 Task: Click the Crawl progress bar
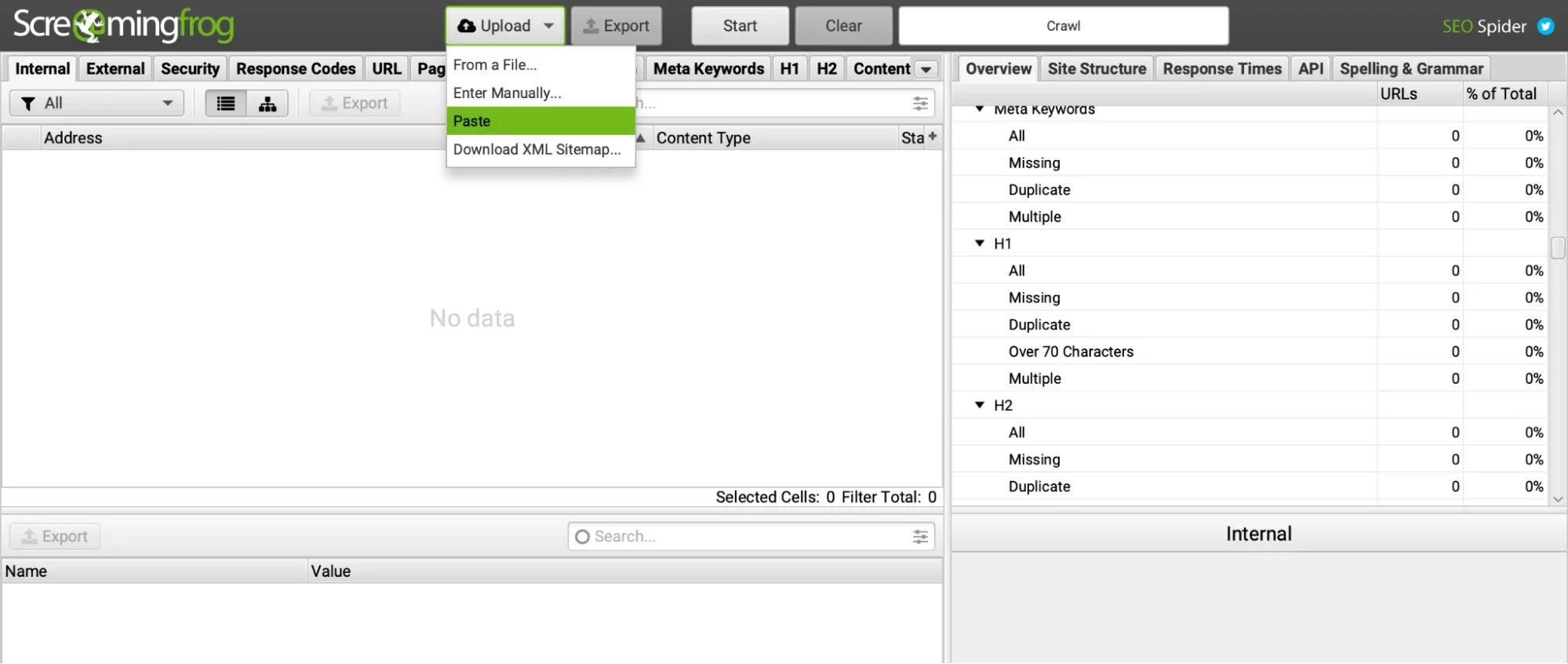pyautogui.click(x=1064, y=26)
